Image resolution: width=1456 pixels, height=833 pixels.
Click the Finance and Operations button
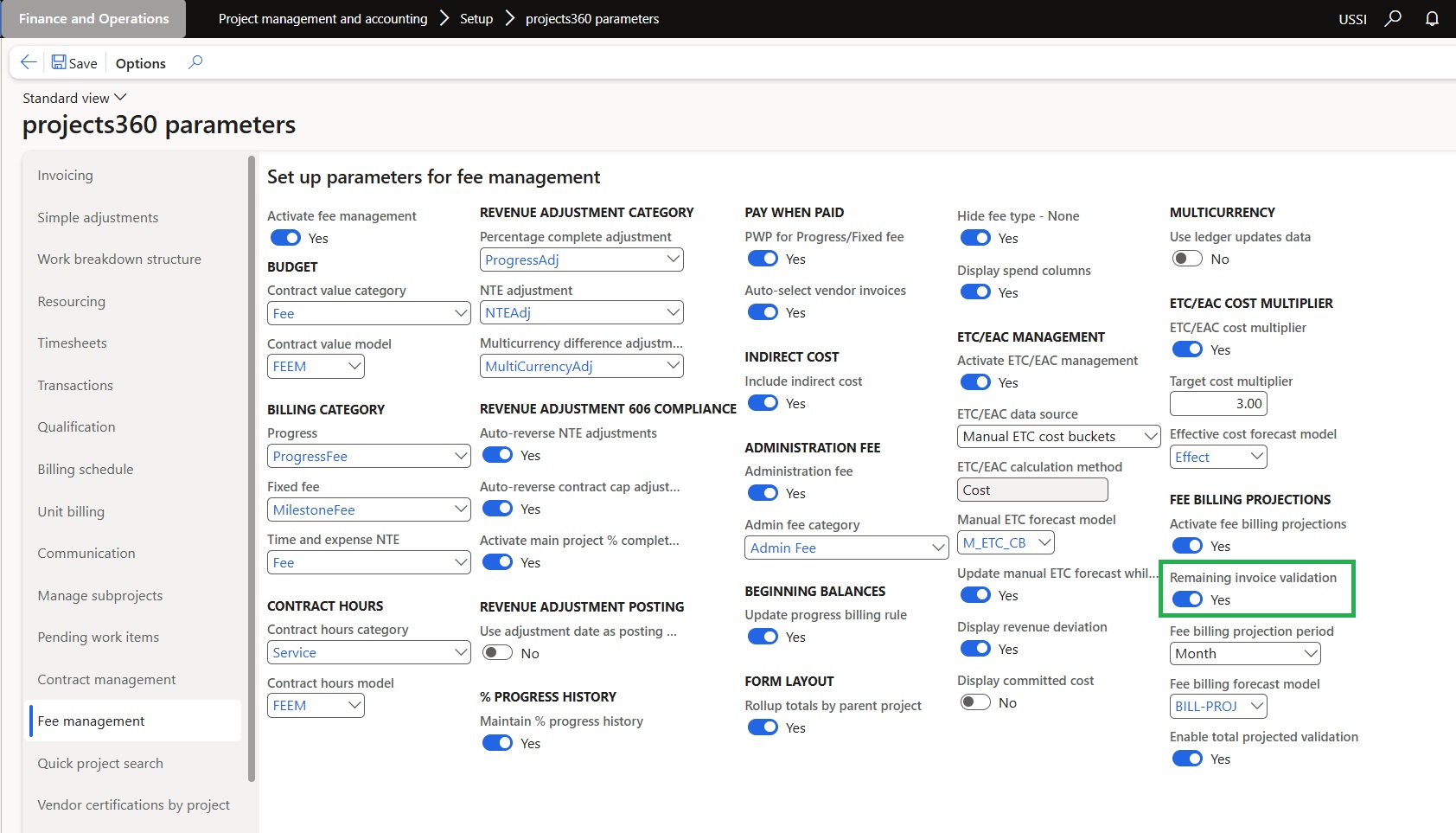click(93, 18)
